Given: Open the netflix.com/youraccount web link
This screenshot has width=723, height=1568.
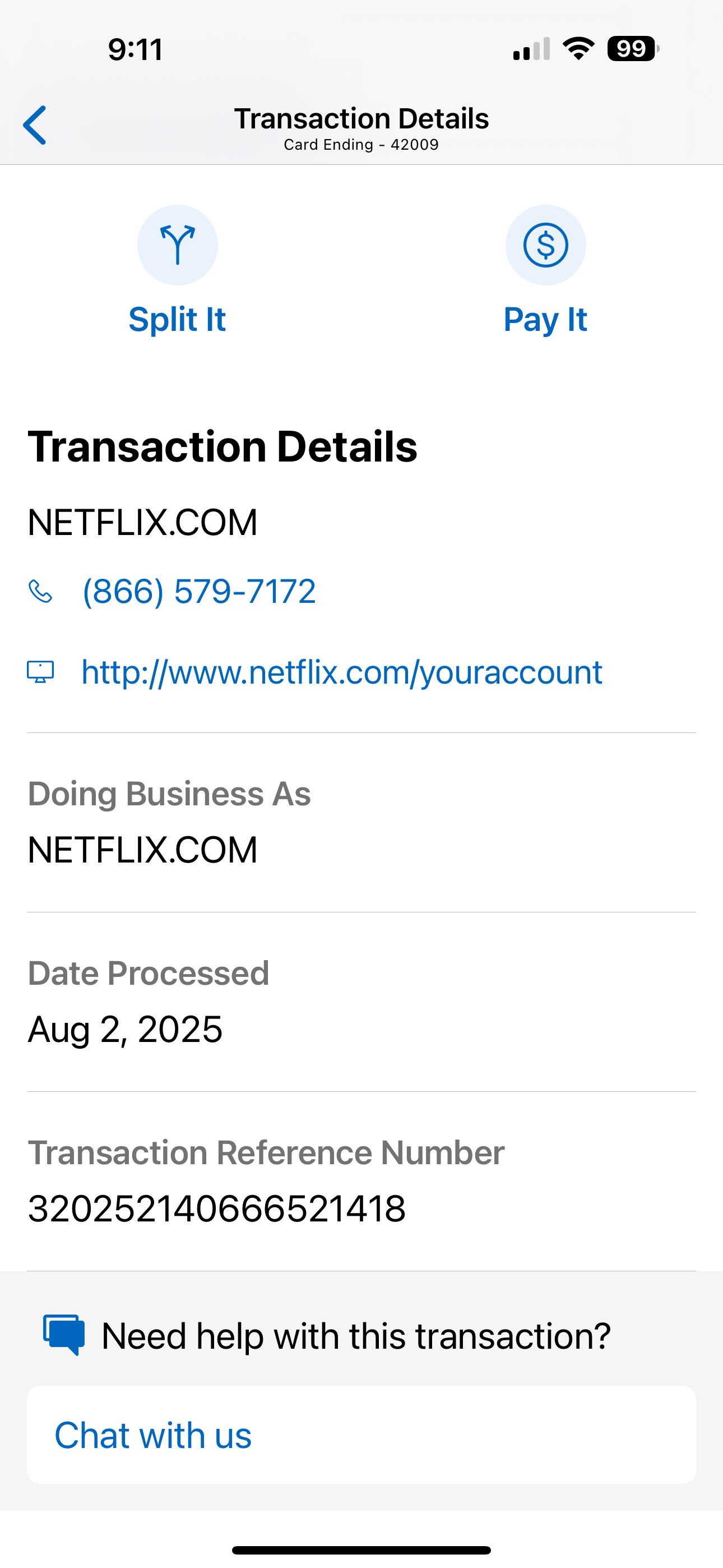Looking at the screenshot, I should pos(341,672).
